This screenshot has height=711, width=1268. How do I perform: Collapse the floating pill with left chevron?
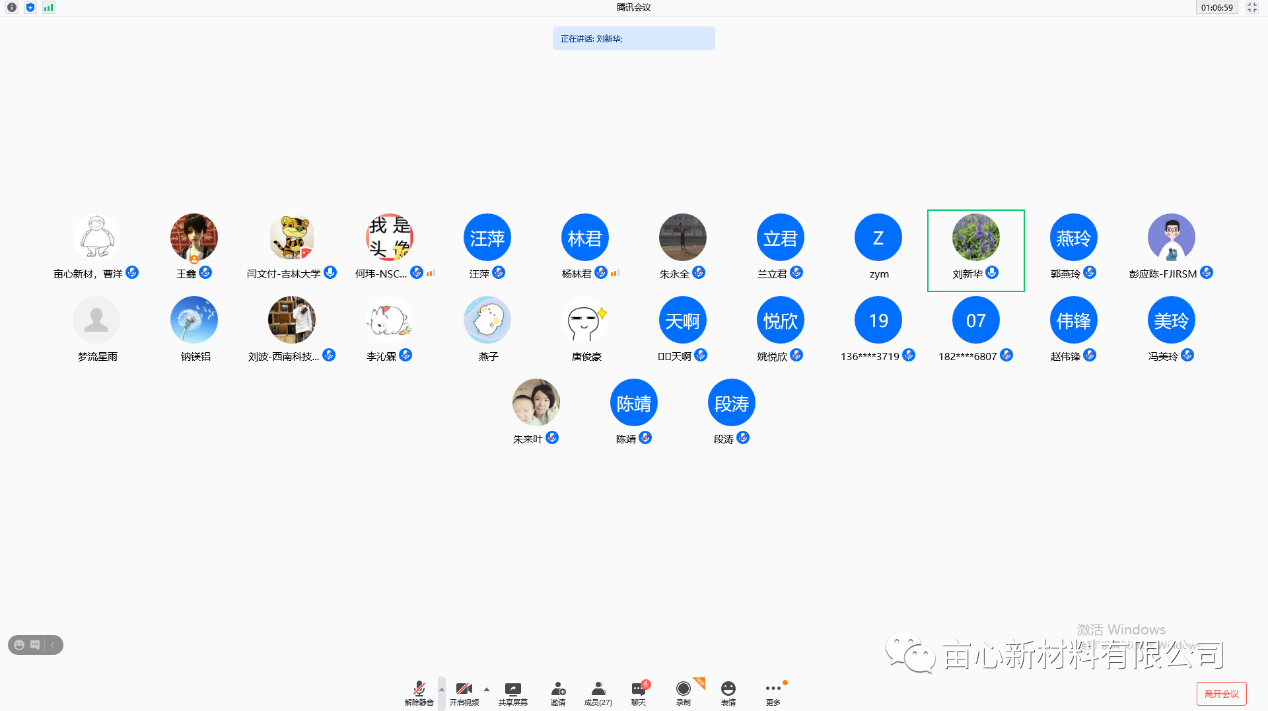coord(53,645)
